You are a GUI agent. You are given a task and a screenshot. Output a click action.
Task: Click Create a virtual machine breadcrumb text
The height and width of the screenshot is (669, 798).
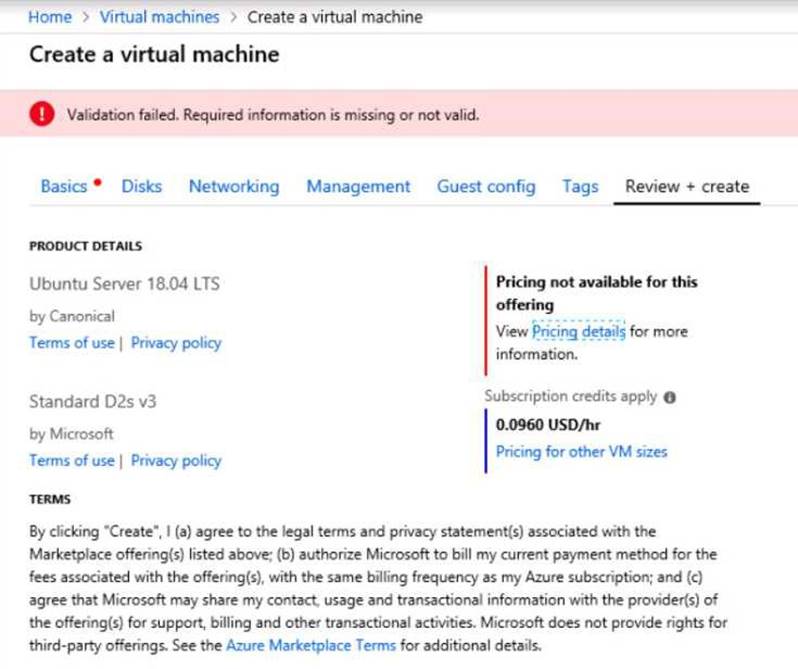[x=335, y=17]
